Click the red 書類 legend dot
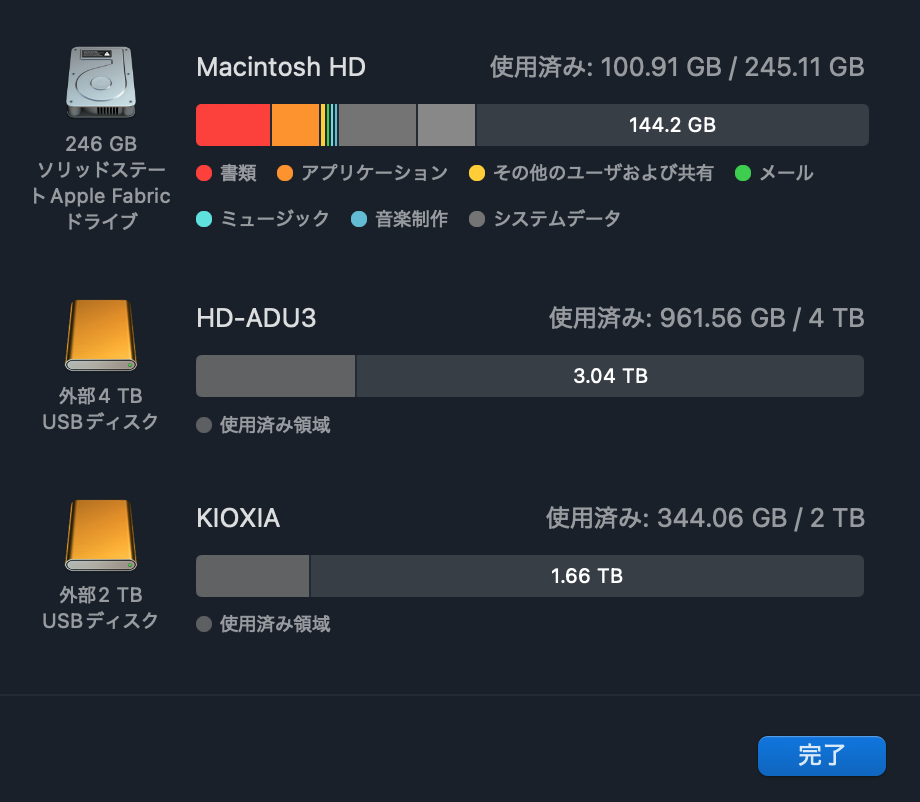Screen dimensions: 920x802 204,173
